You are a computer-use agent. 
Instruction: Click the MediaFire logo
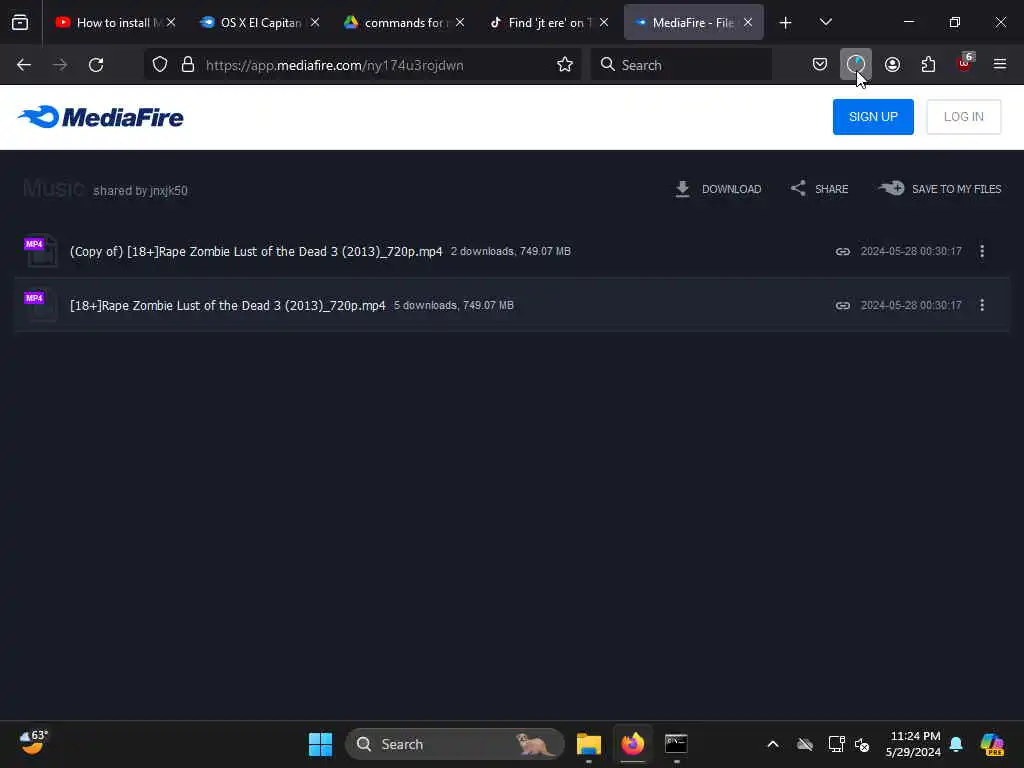pos(101,117)
